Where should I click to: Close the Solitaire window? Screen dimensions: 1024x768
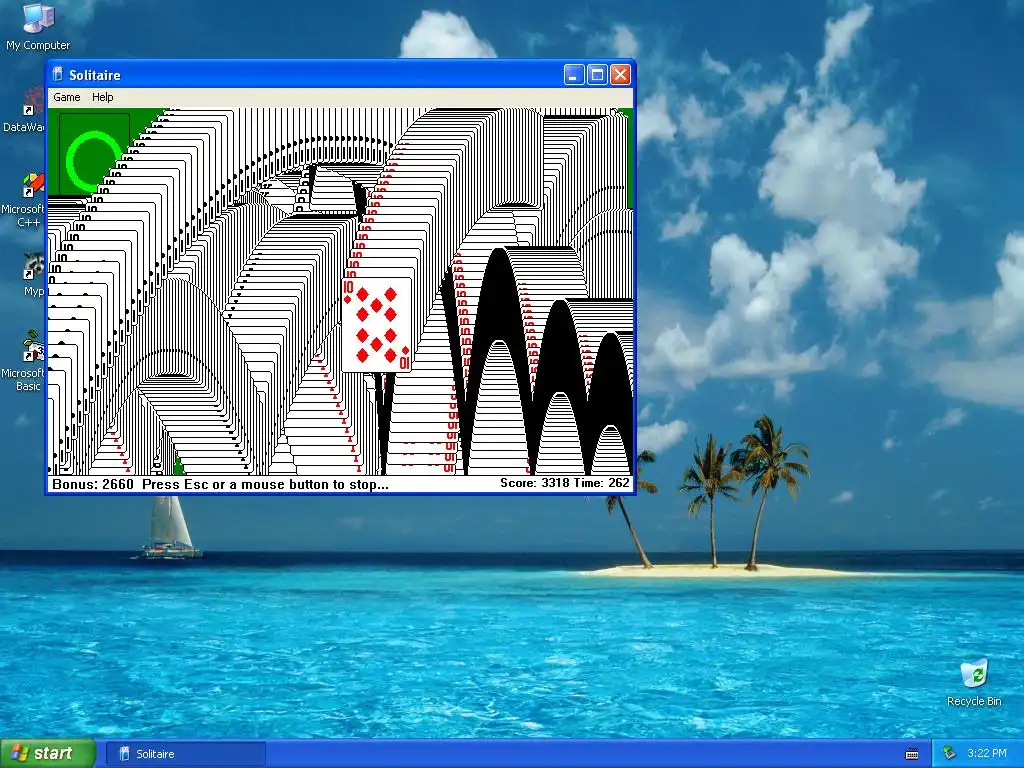620,75
